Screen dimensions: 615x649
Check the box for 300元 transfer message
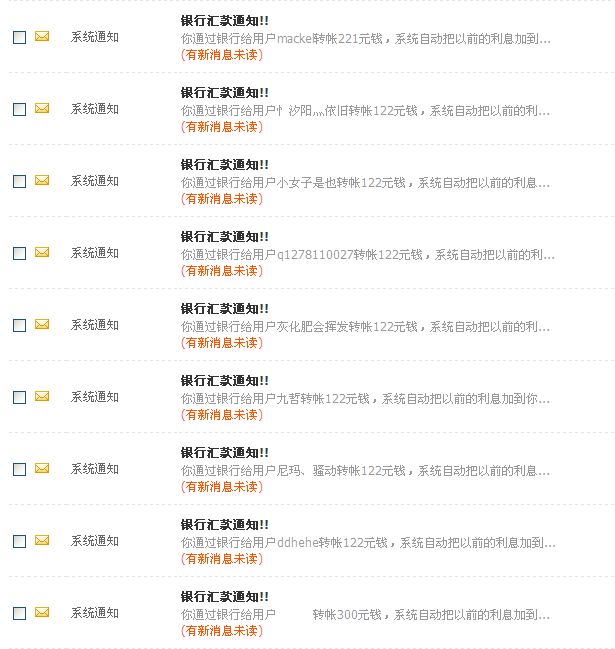(19, 613)
